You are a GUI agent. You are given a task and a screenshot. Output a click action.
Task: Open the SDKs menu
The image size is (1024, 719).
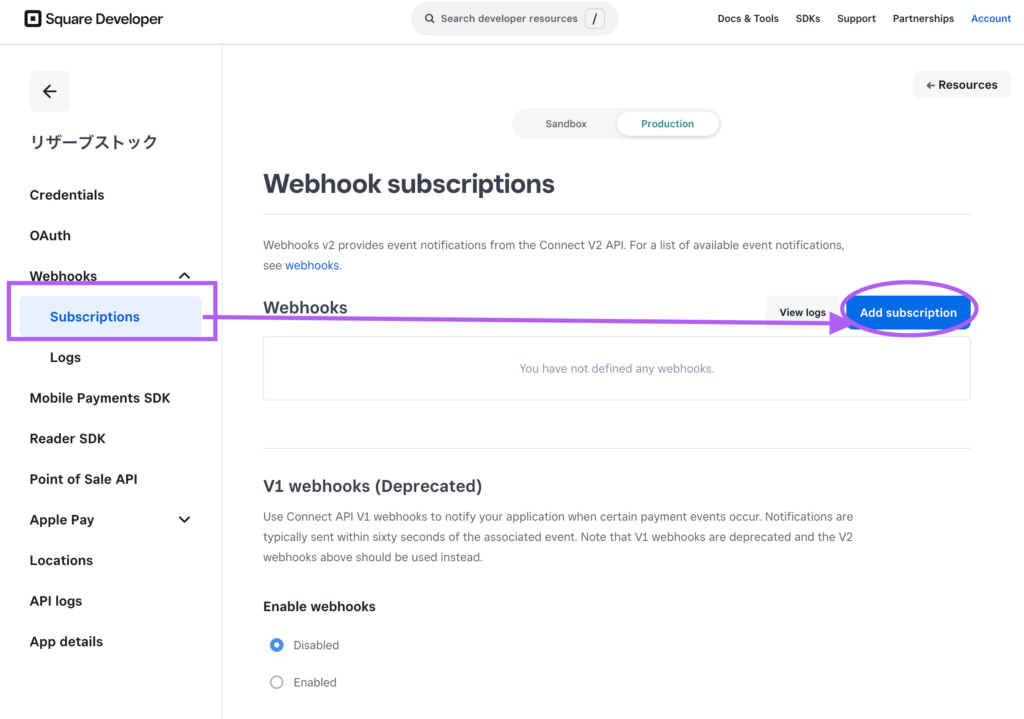pos(808,18)
